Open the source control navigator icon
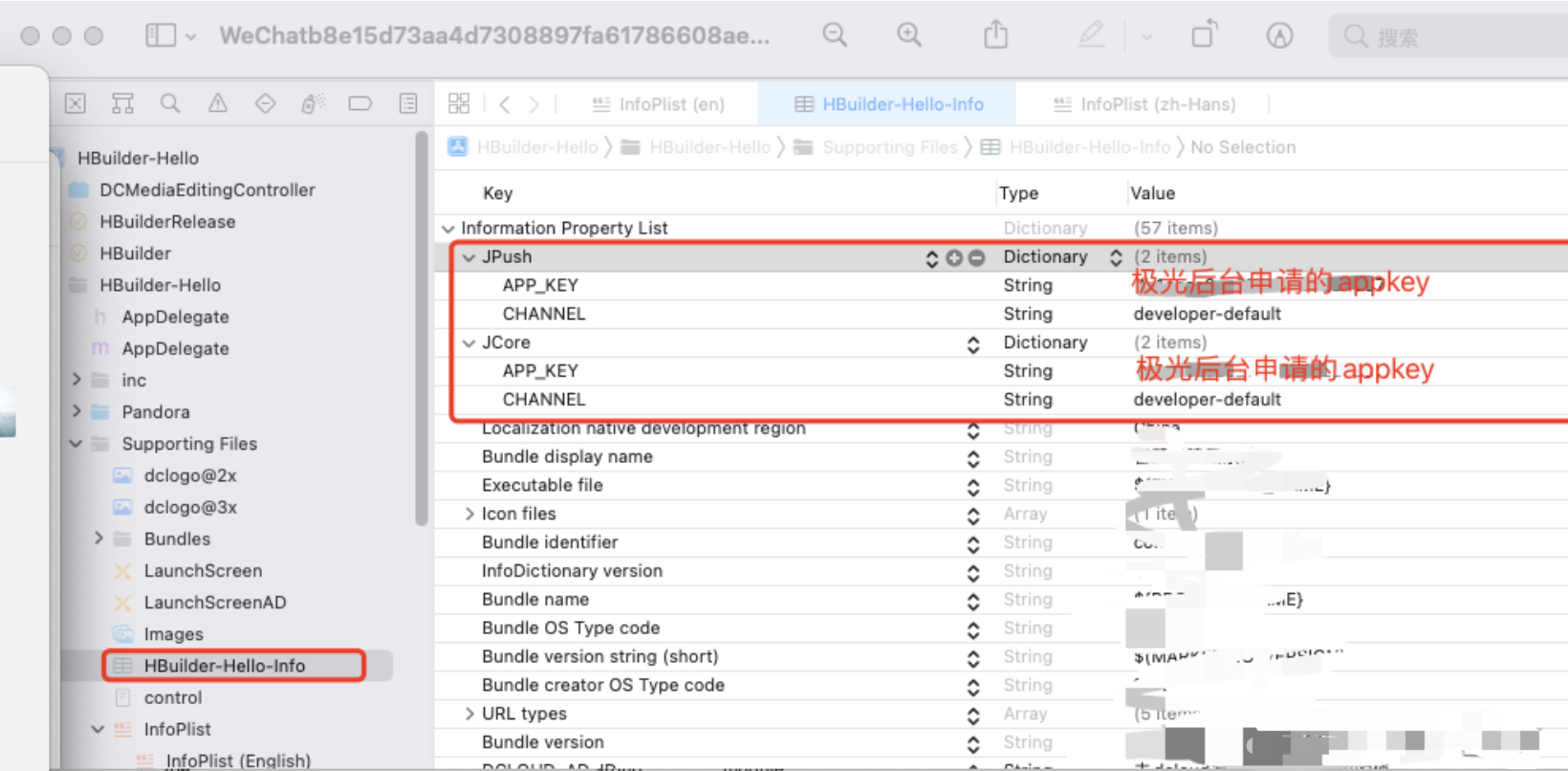1568x771 pixels. click(76, 103)
